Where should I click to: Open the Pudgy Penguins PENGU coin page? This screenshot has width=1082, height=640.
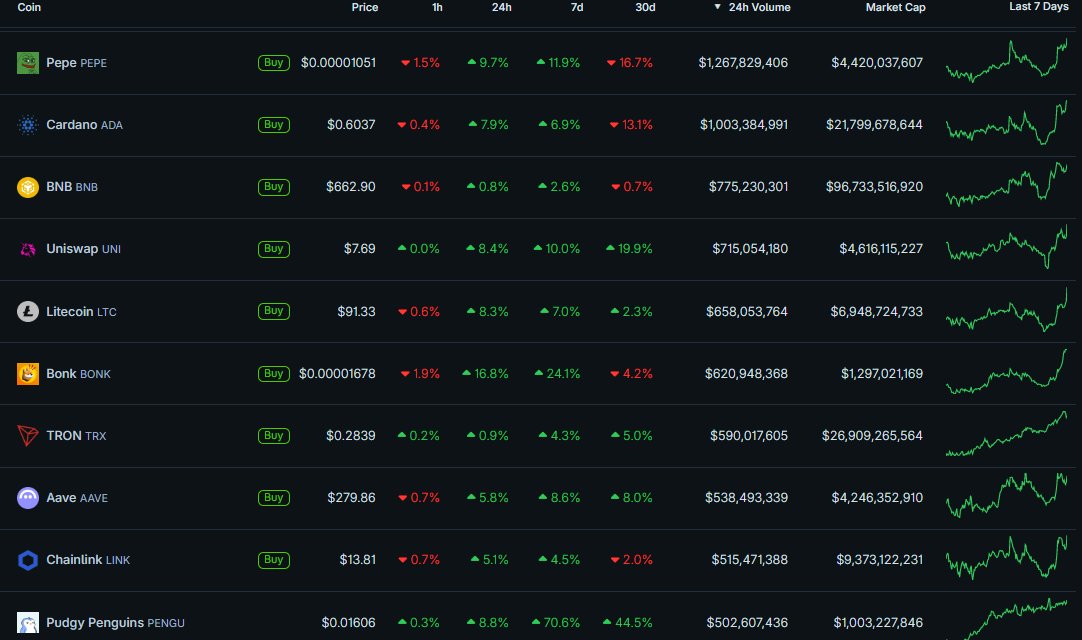[115, 623]
